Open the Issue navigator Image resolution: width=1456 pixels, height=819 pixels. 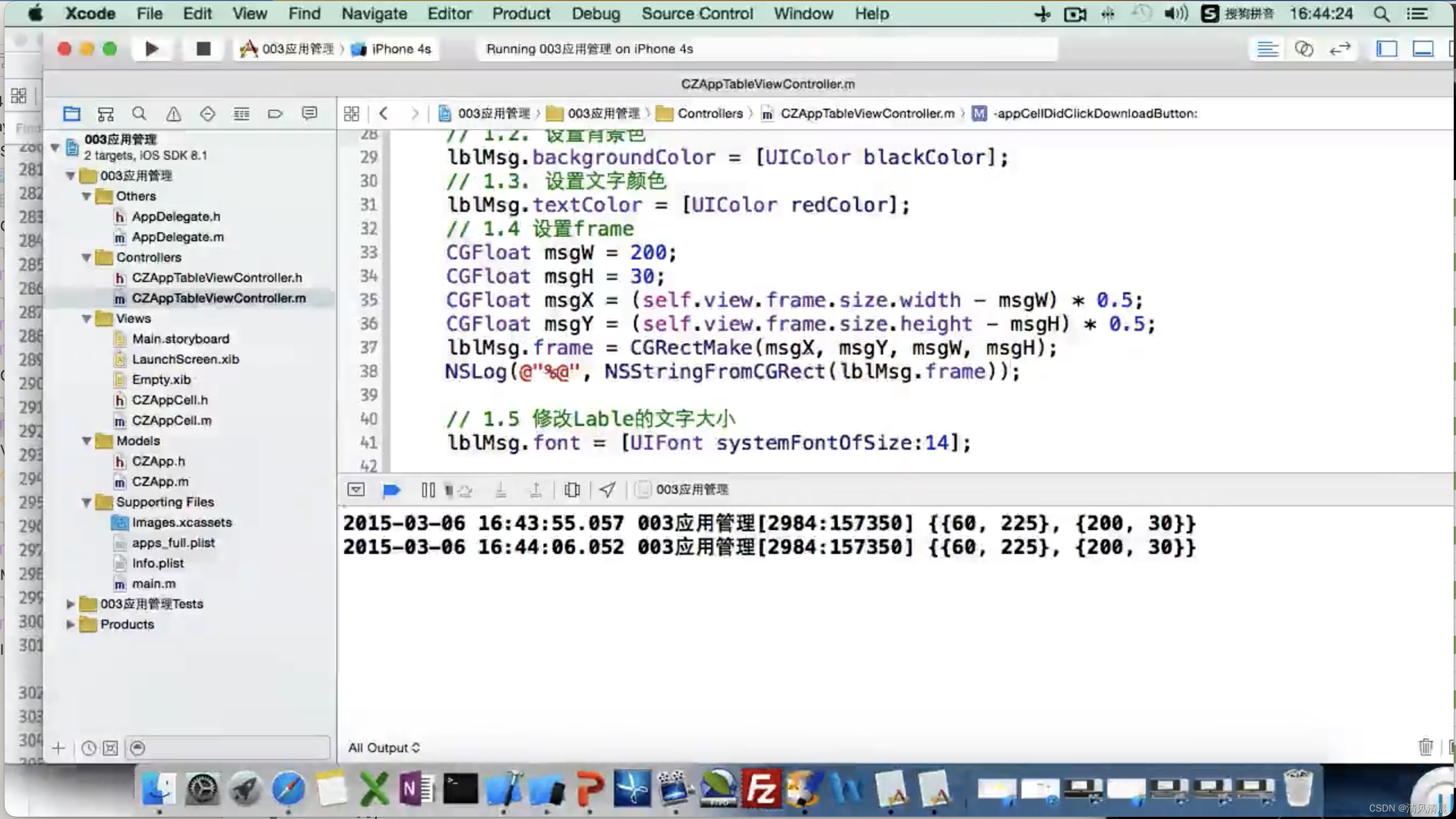[x=173, y=114]
